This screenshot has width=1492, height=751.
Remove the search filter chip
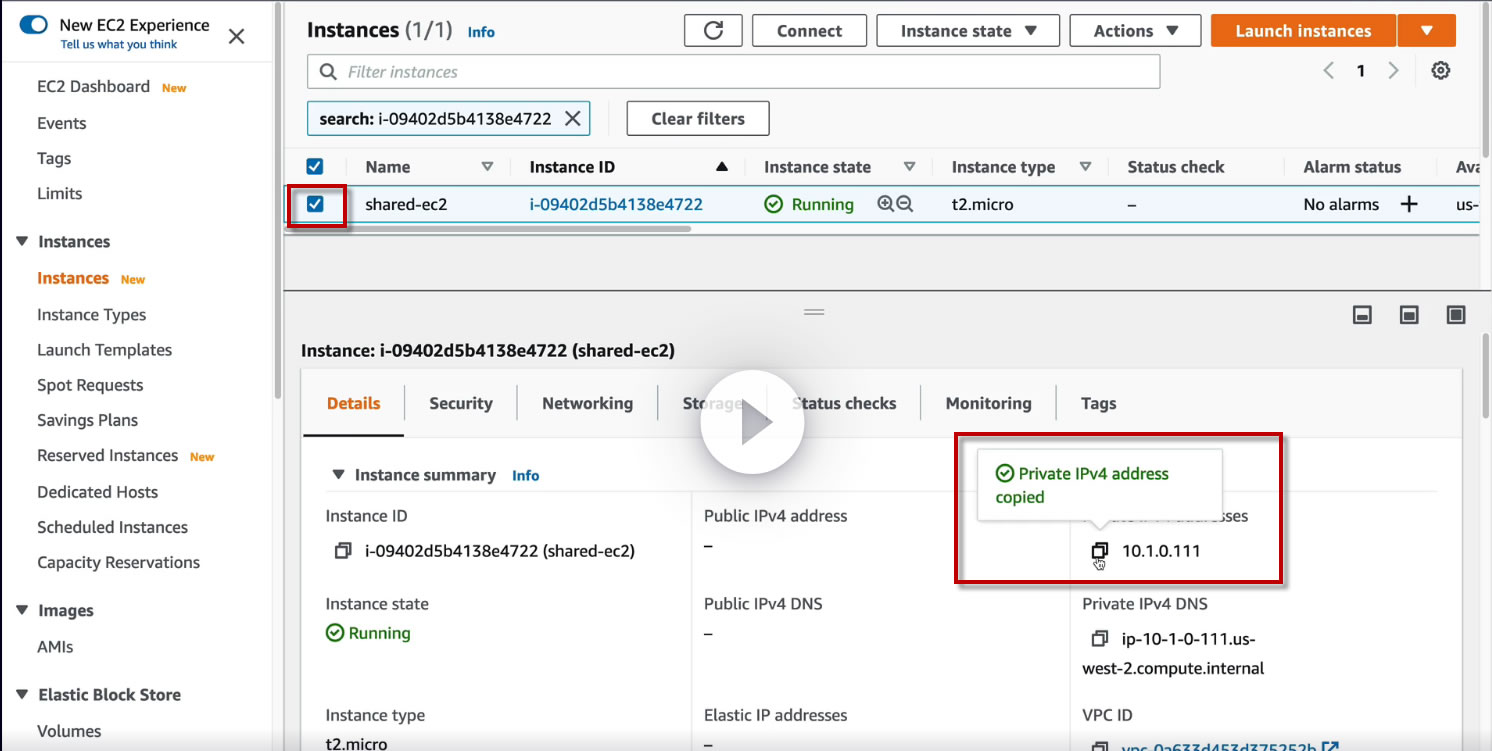(x=572, y=118)
